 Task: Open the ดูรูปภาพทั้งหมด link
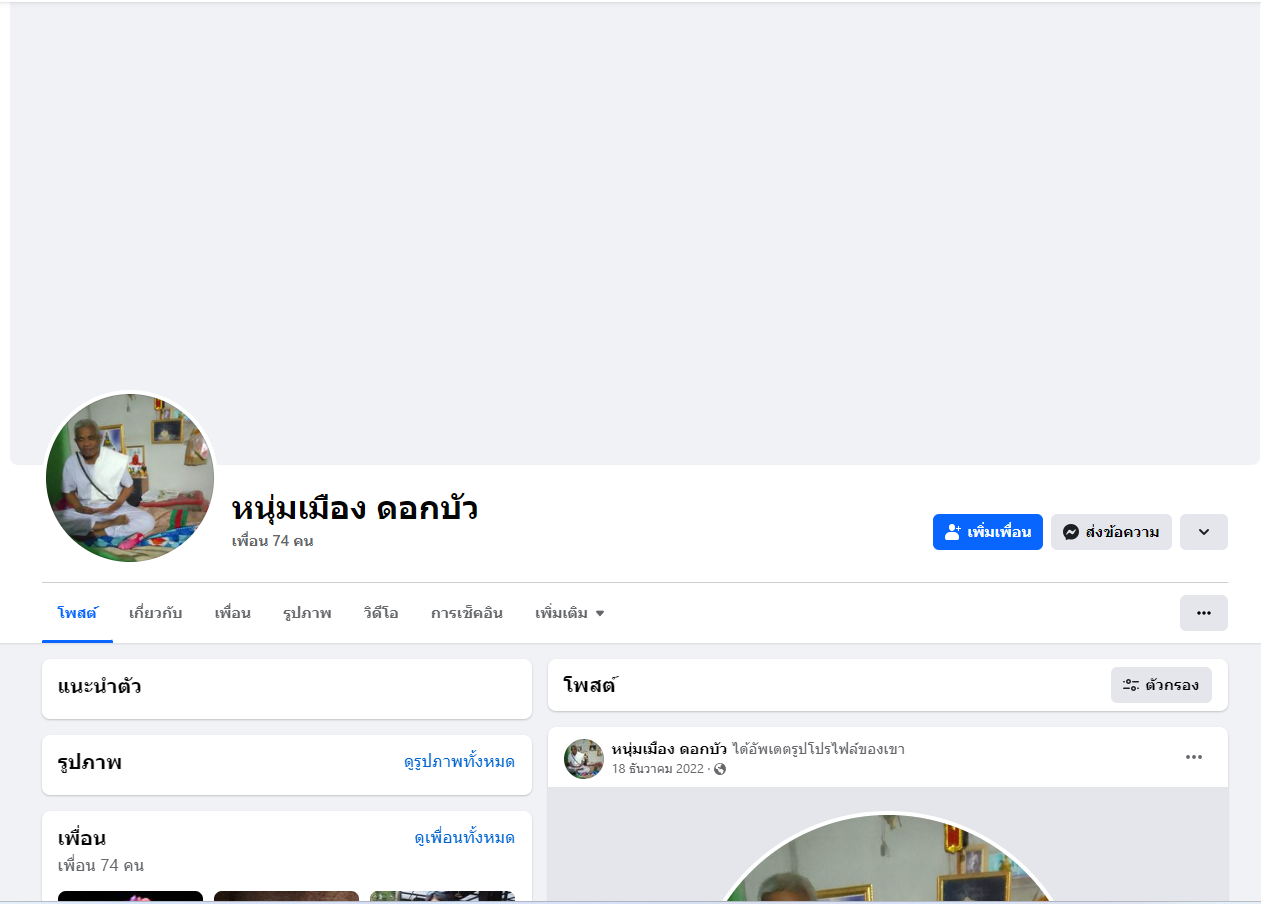(x=459, y=762)
